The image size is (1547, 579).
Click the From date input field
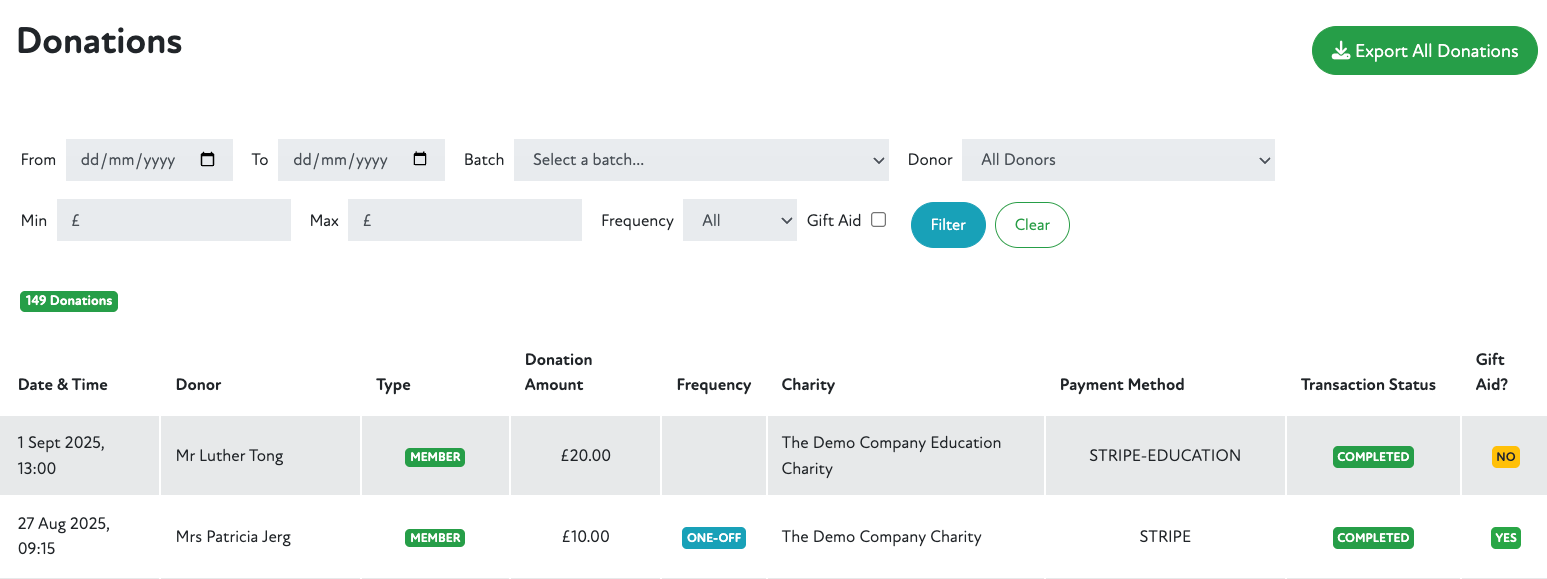[x=135, y=160]
